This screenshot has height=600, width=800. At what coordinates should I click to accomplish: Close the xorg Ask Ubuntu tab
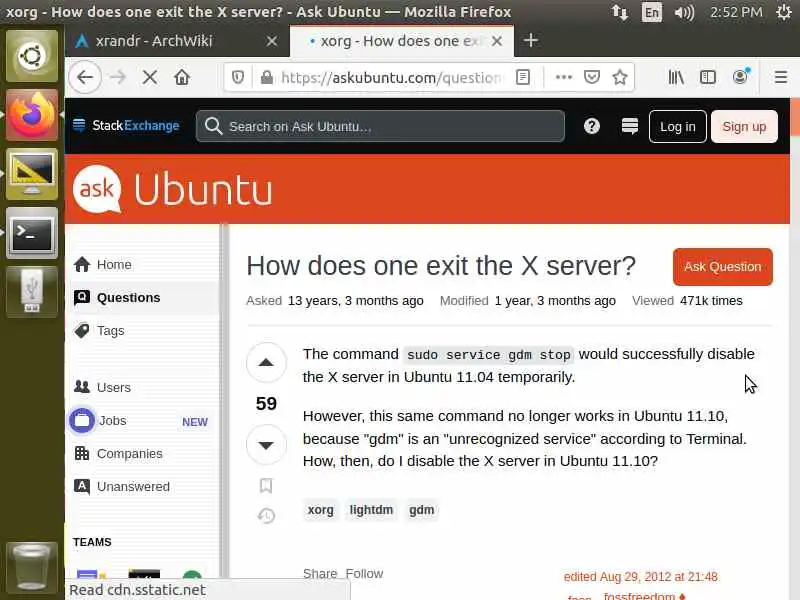(496, 41)
